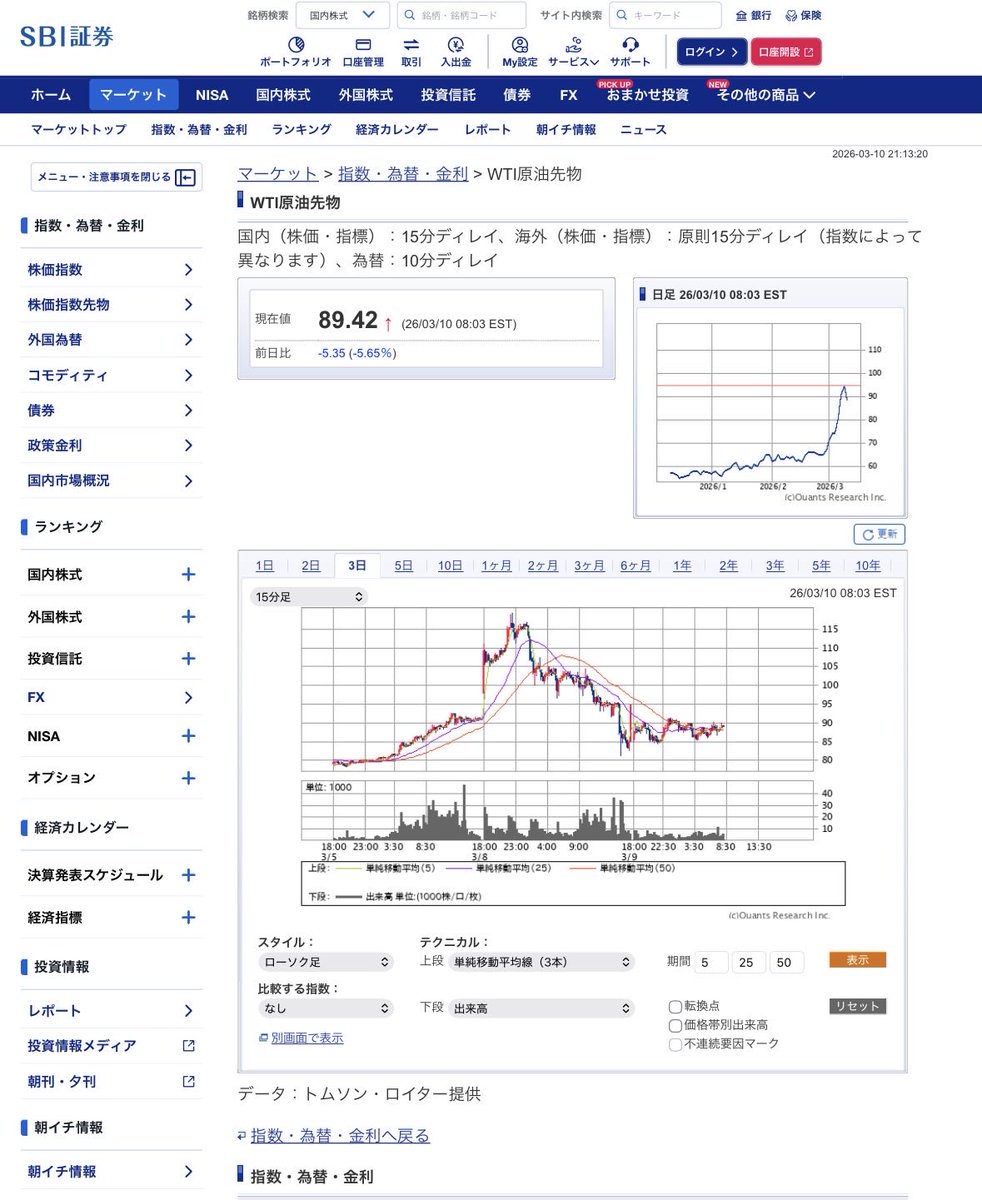Screen dimensions: 982x1200
Task: Select the 口座管理 account management icon
Action: (362, 49)
